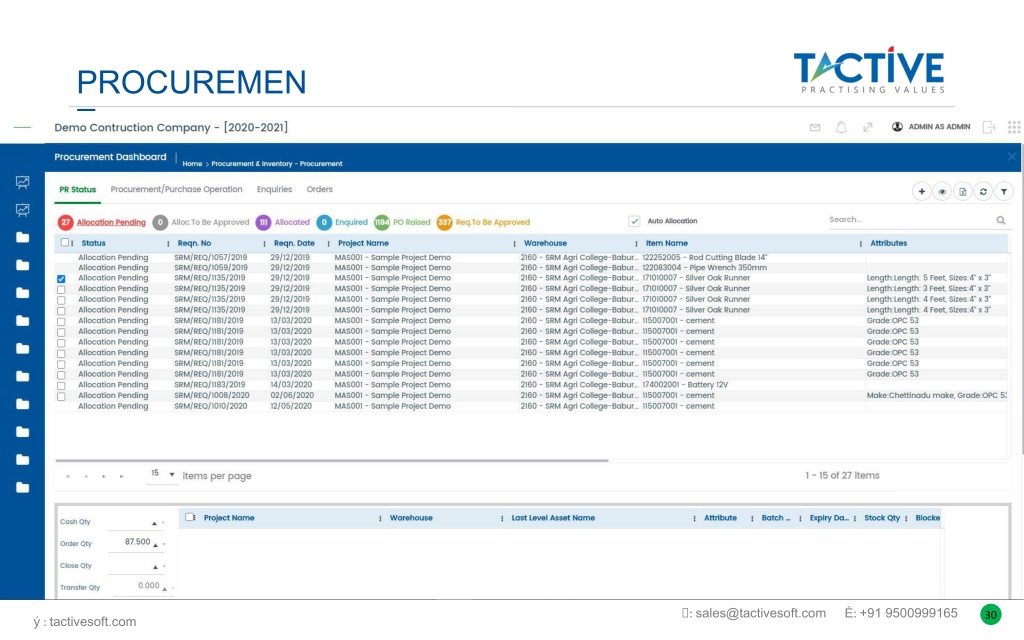The height and width of the screenshot is (640, 1024).
Task: Filter by PO Raised status badge
Action: pyautogui.click(x=402, y=223)
